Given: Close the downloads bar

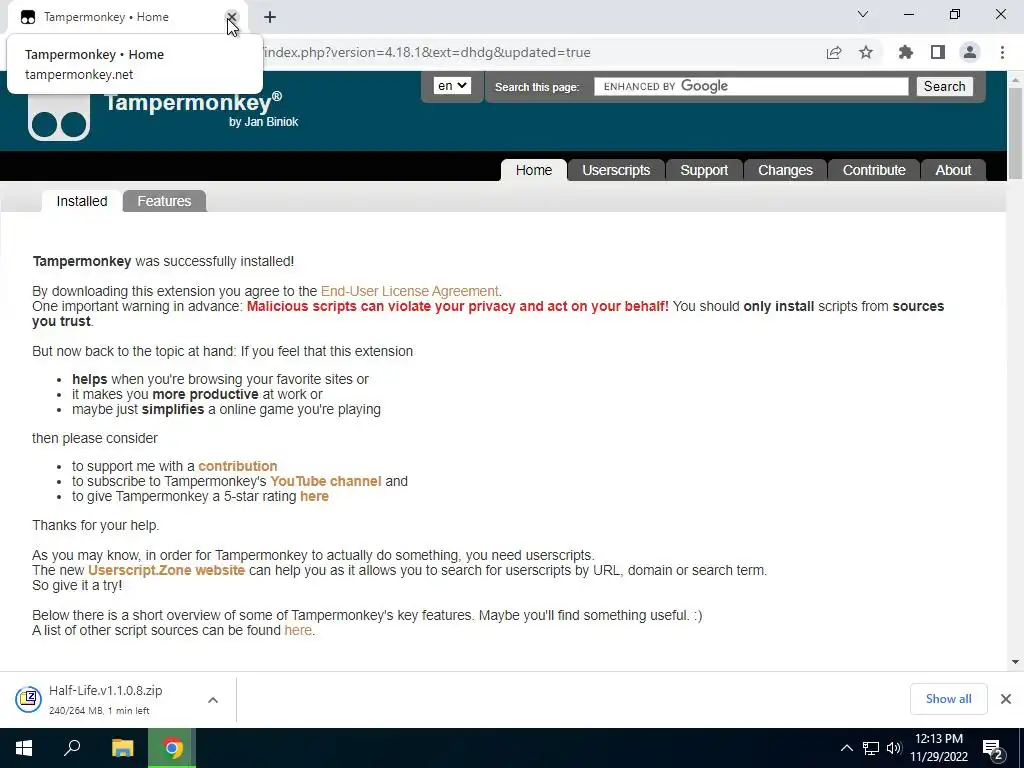Looking at the screenshot, I should coord(1006,699).
